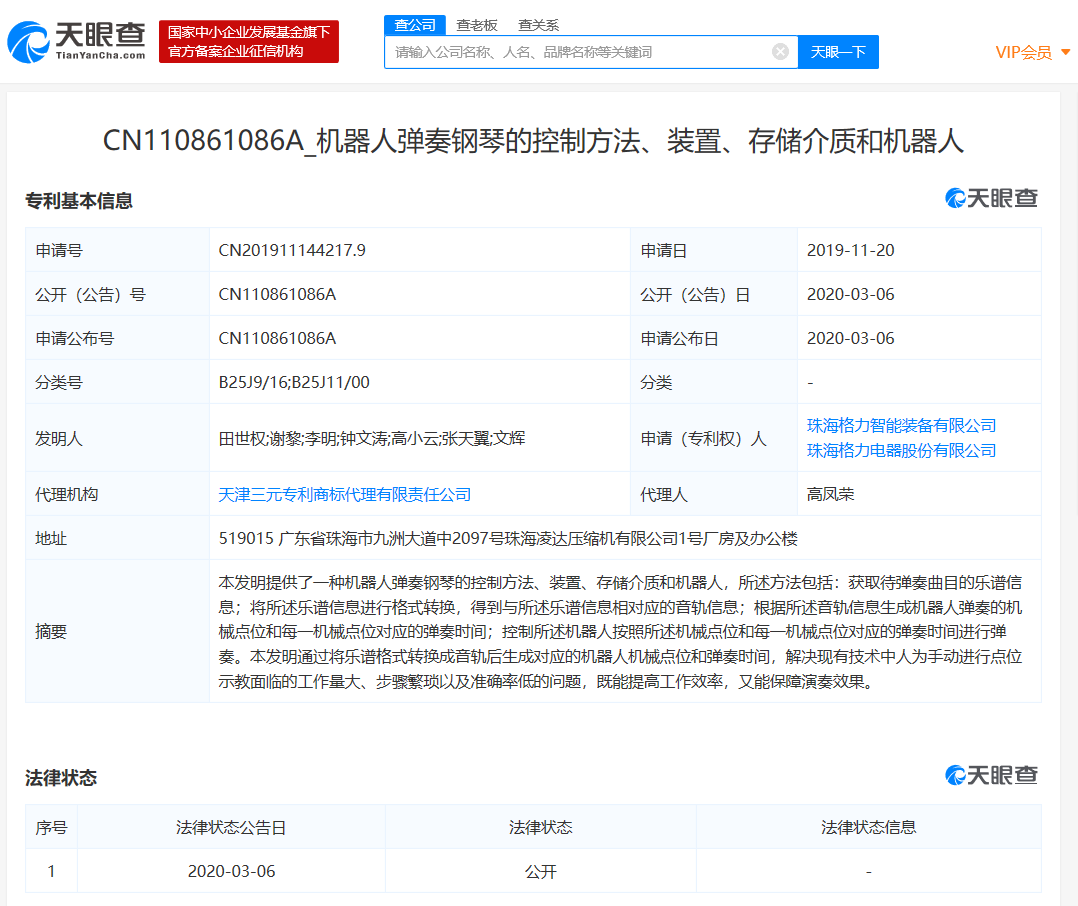Open 珠海格力电器股份有限公司 company link
Screen dimensions: 1078x906
click(x=899, y=450)
